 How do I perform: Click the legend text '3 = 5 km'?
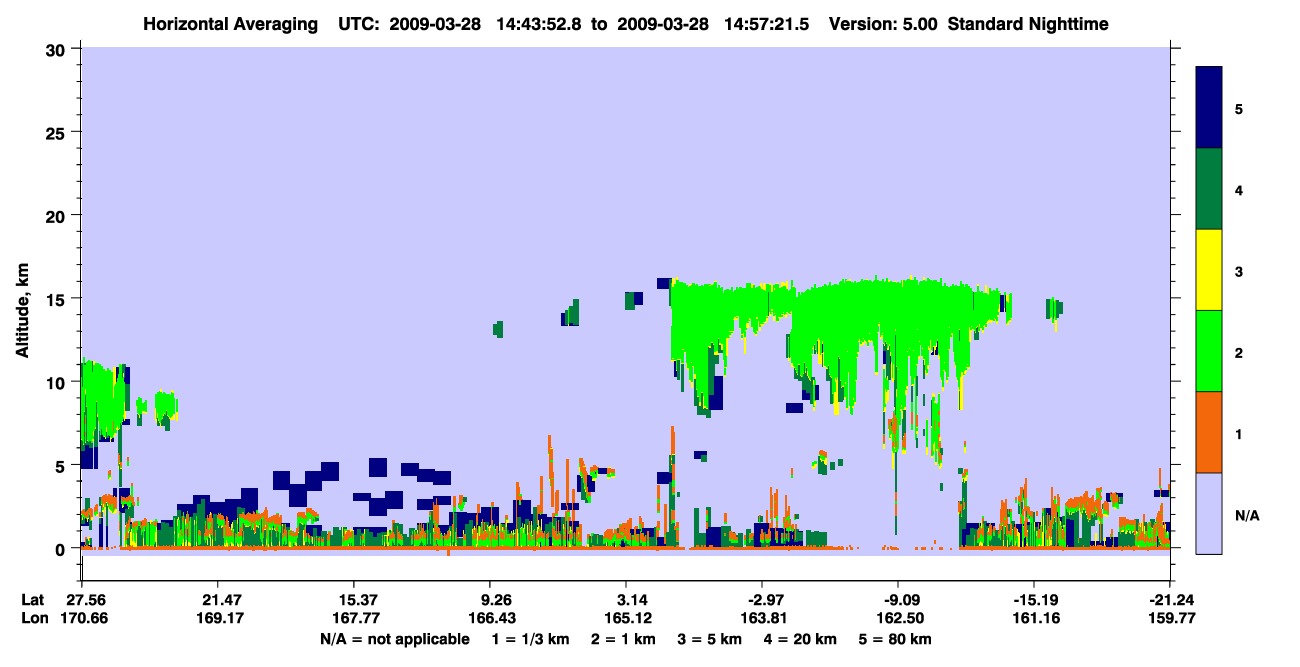click(x=711, y=639)
